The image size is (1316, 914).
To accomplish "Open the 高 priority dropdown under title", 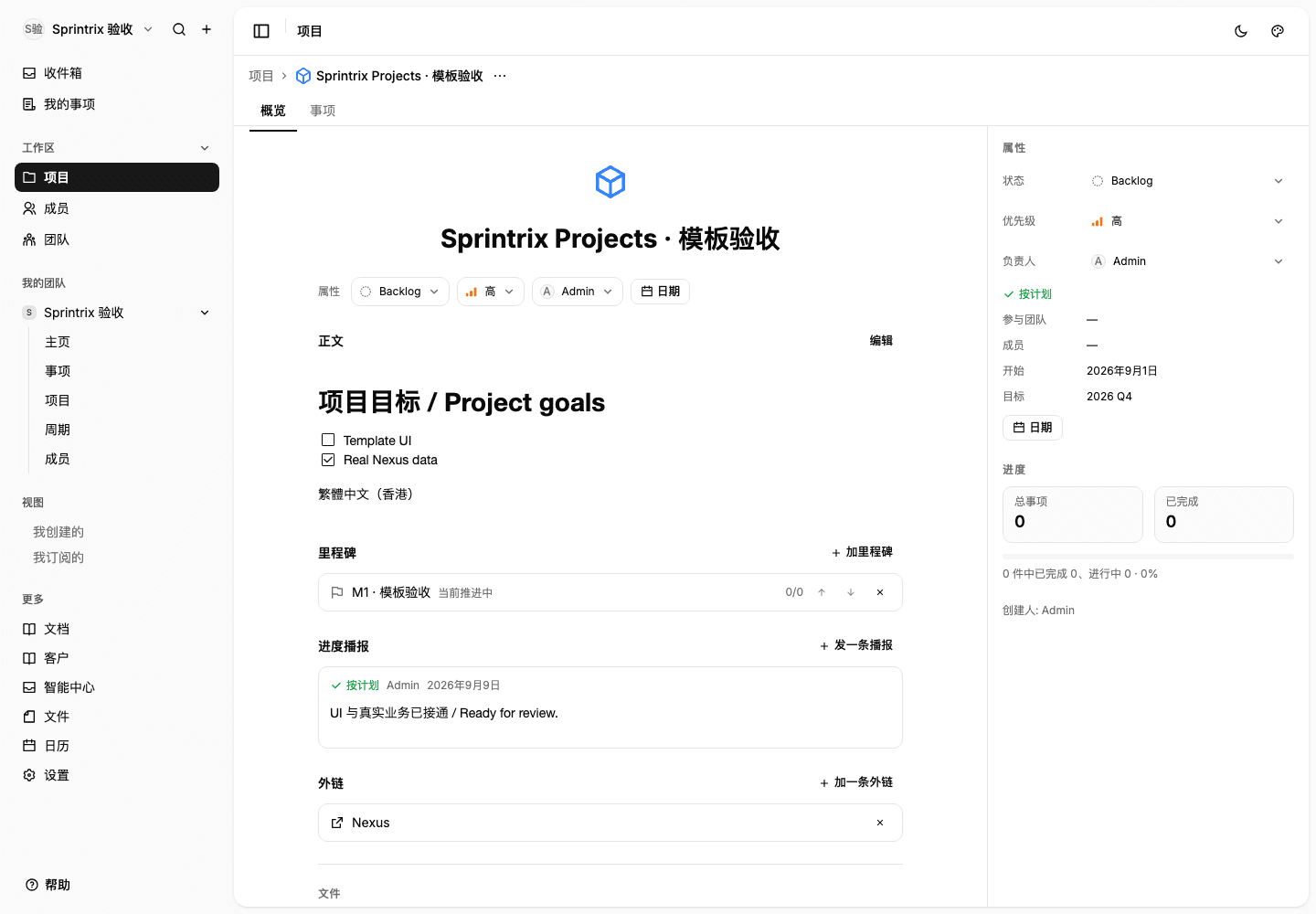I will pyautogui.click(x=491, y=292).
